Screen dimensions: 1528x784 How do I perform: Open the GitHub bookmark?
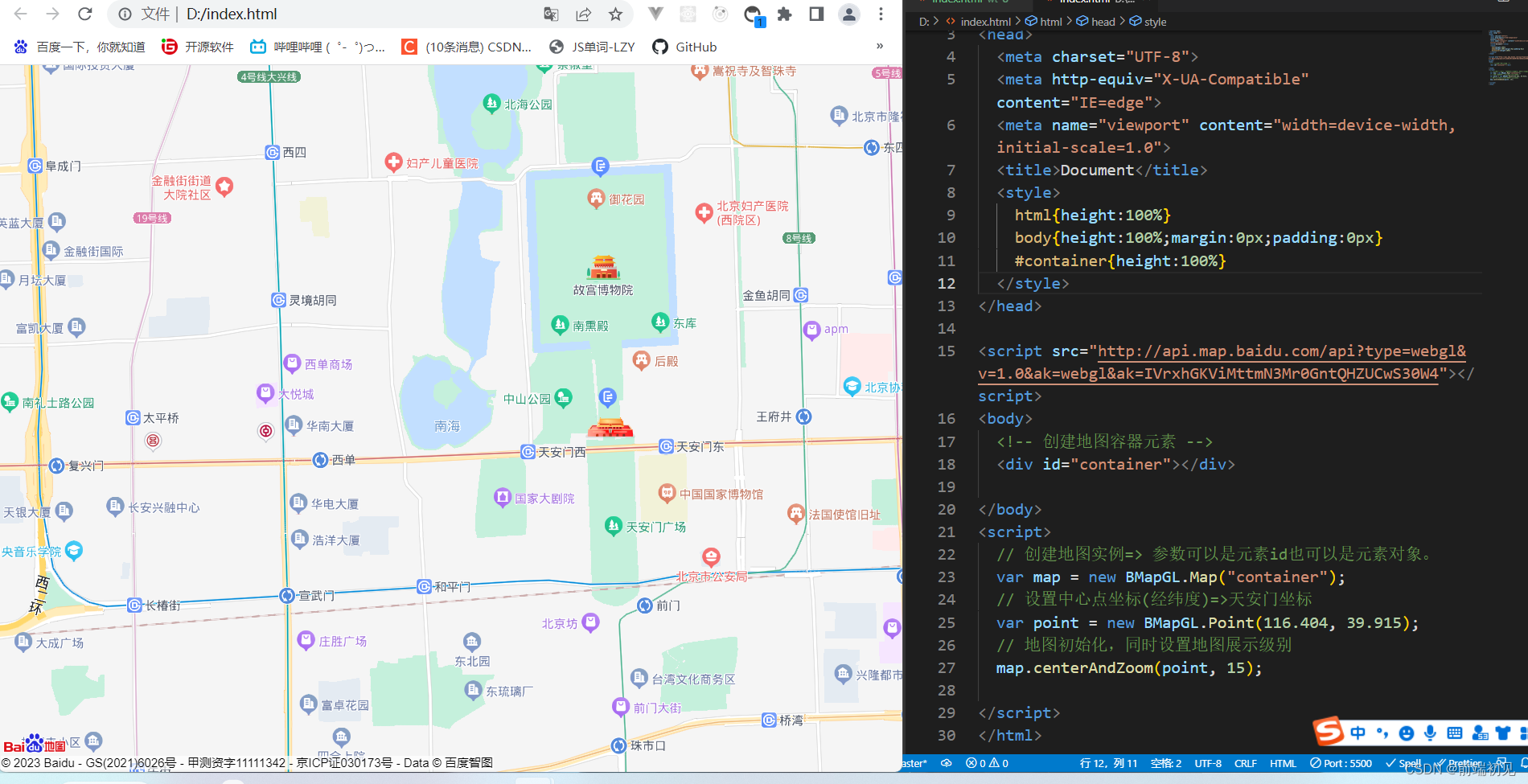pyautogui.click(x=684, y=47)
